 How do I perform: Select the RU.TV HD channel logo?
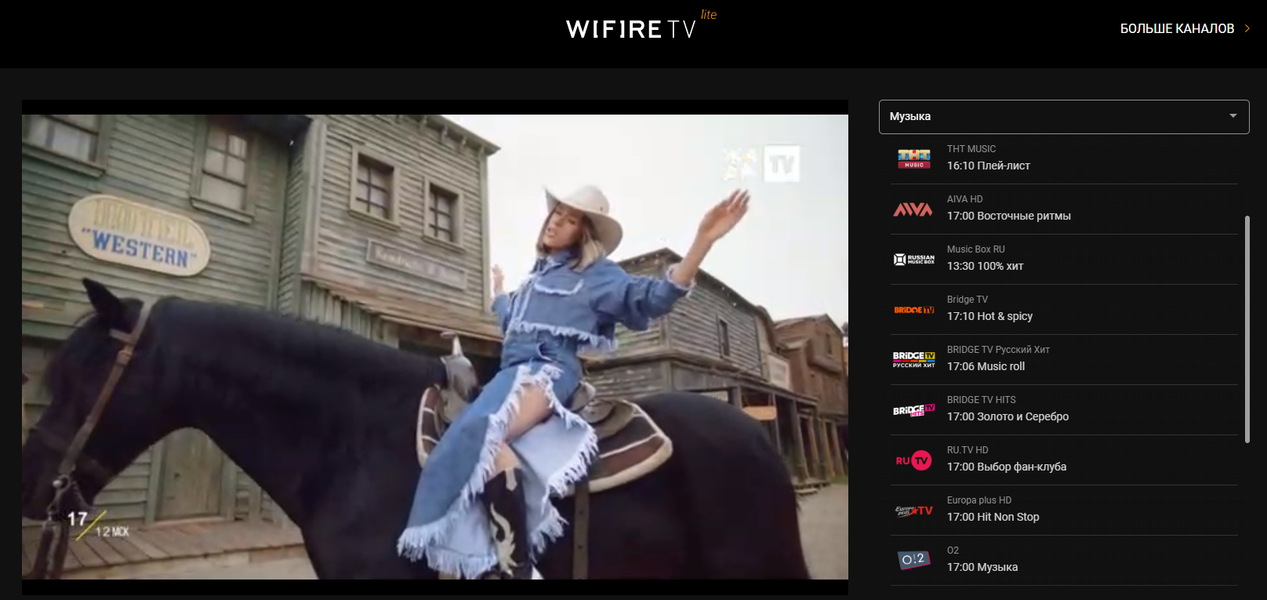(x=913, y=460)
